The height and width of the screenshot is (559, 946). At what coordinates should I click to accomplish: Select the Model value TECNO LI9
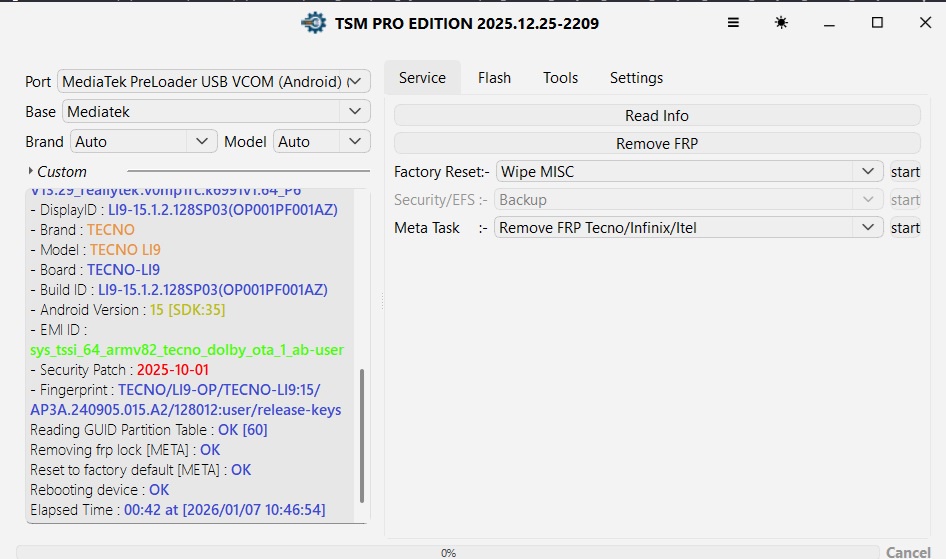tap(125, 250)
